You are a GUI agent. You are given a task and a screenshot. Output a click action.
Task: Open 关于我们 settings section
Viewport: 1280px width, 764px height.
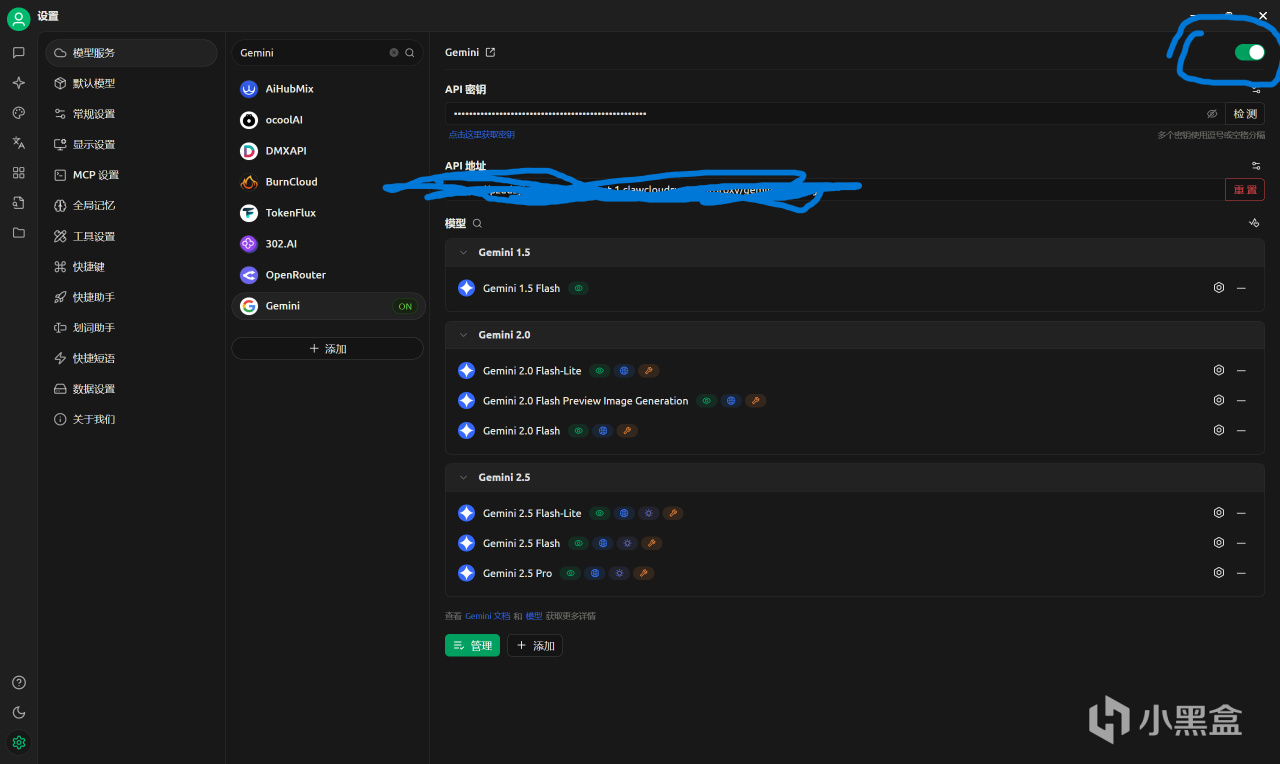point(131,419)
